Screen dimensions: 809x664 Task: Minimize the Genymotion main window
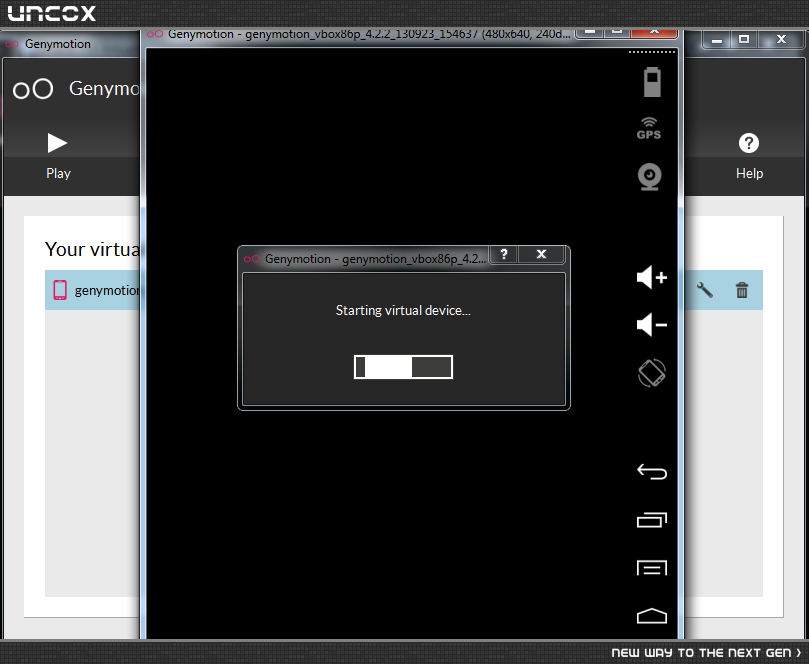point(717,40)
